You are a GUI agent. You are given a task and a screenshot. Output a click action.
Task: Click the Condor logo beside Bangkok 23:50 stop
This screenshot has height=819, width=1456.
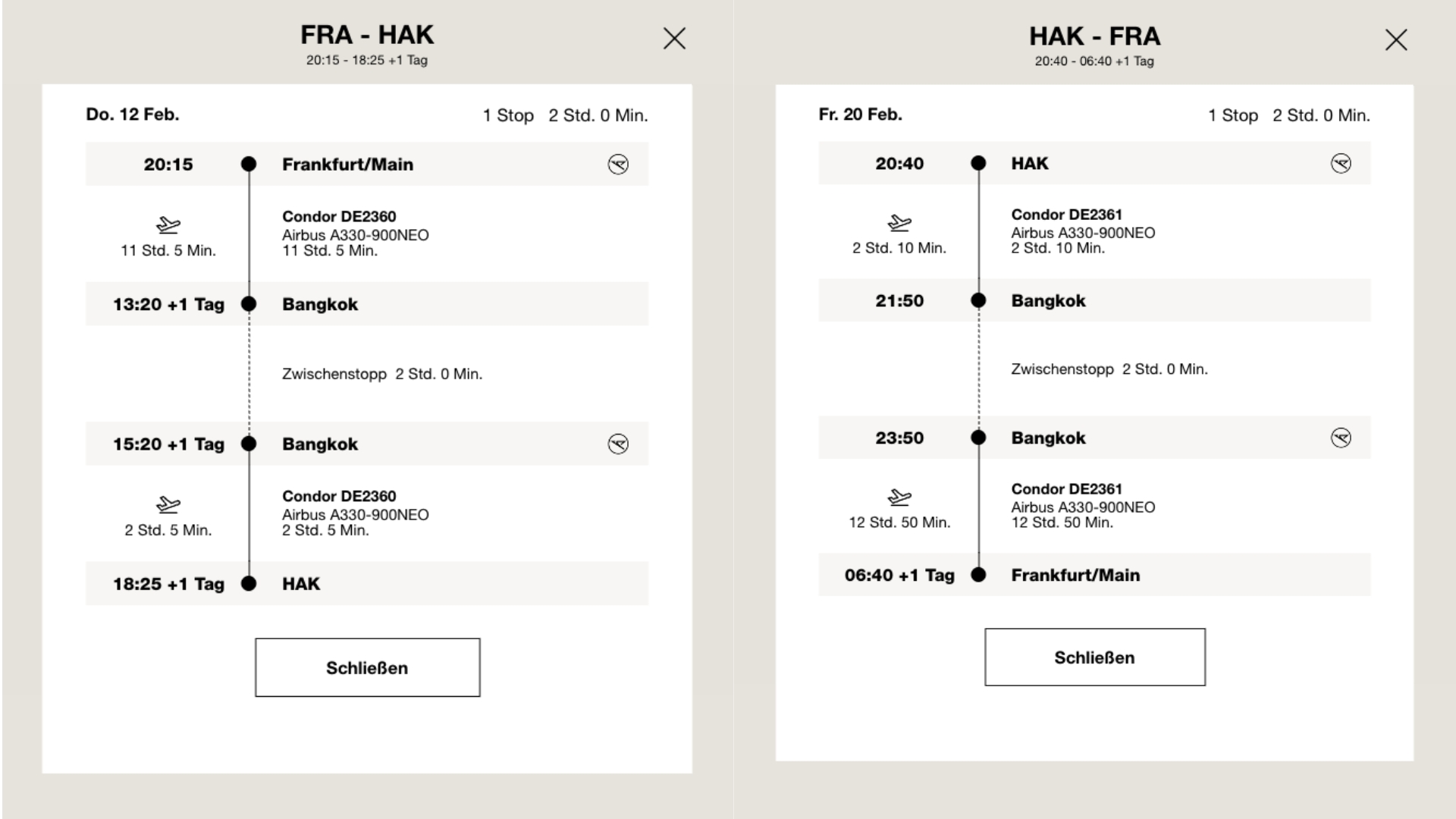[1341, 438]
